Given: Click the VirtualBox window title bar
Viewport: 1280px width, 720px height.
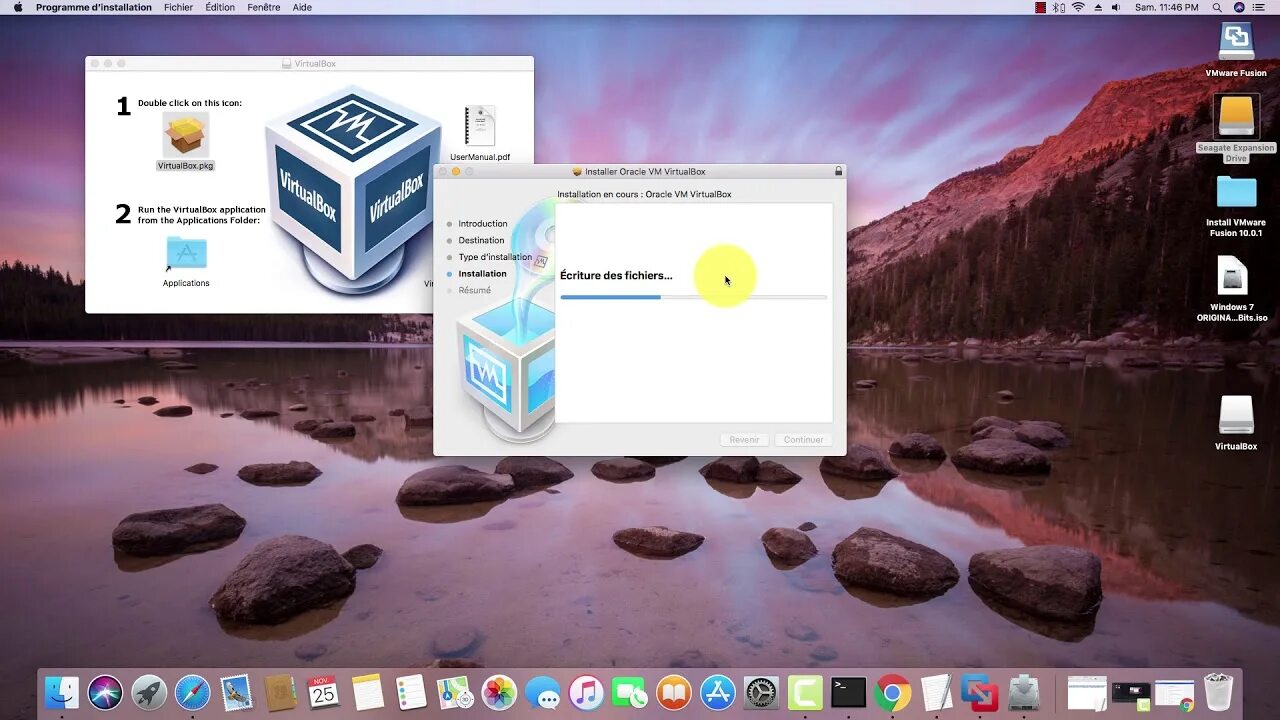Looking at the screenshot, I should coord(309,63).
